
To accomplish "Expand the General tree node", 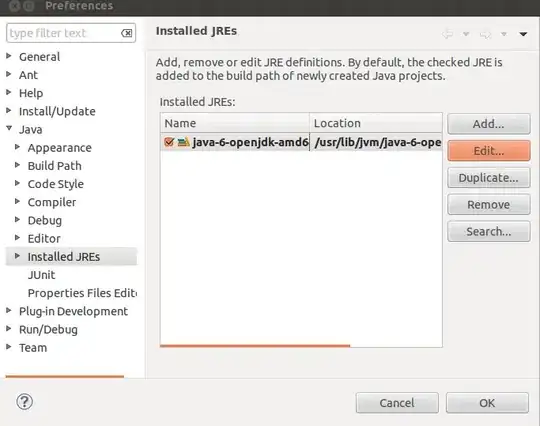I will coord(9,56).
